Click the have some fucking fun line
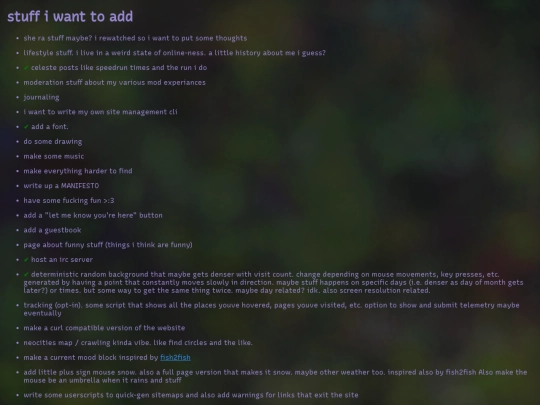Screen dimensions: 540x405 [69, 200]
